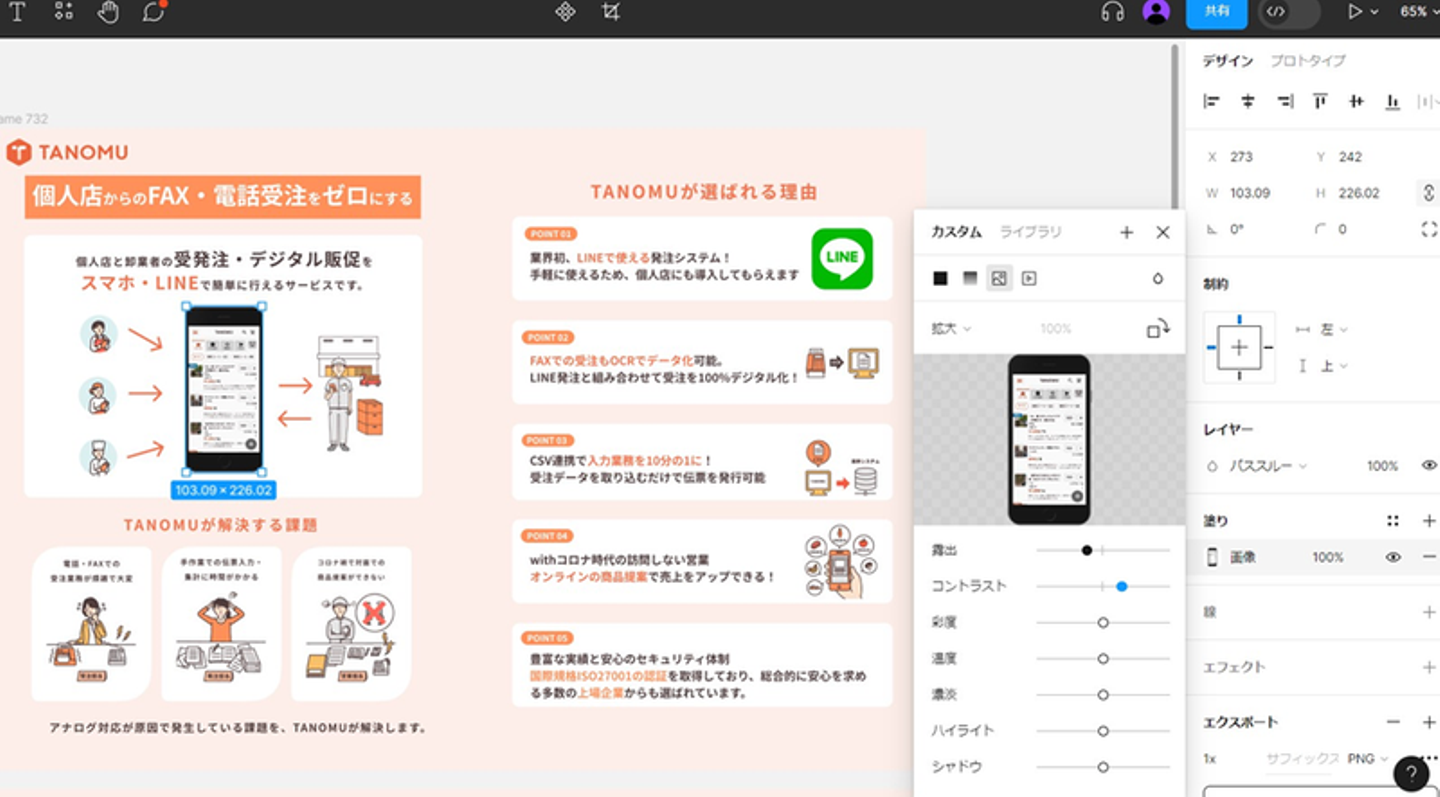Select the Text tool
This screenshot has width=1440, height=797.
[x=17, y=12]
